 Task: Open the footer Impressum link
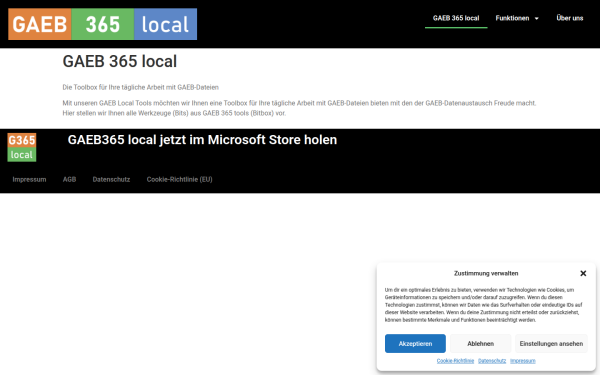pos(29,179)
